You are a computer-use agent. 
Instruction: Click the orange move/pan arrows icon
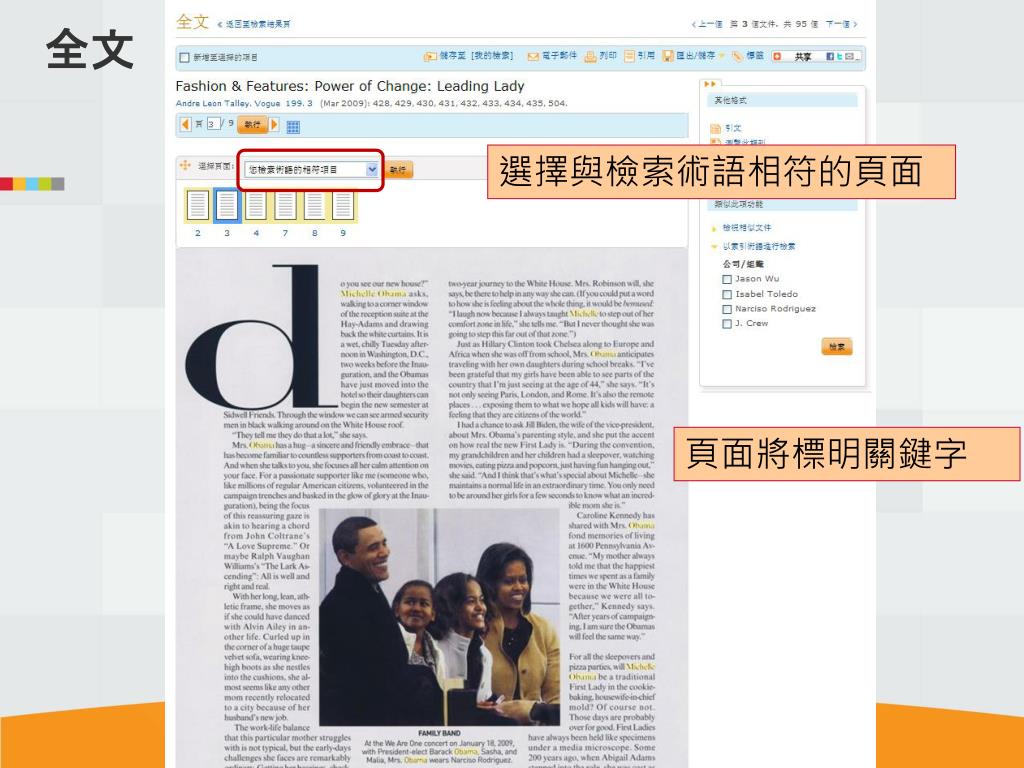point(185,166)
